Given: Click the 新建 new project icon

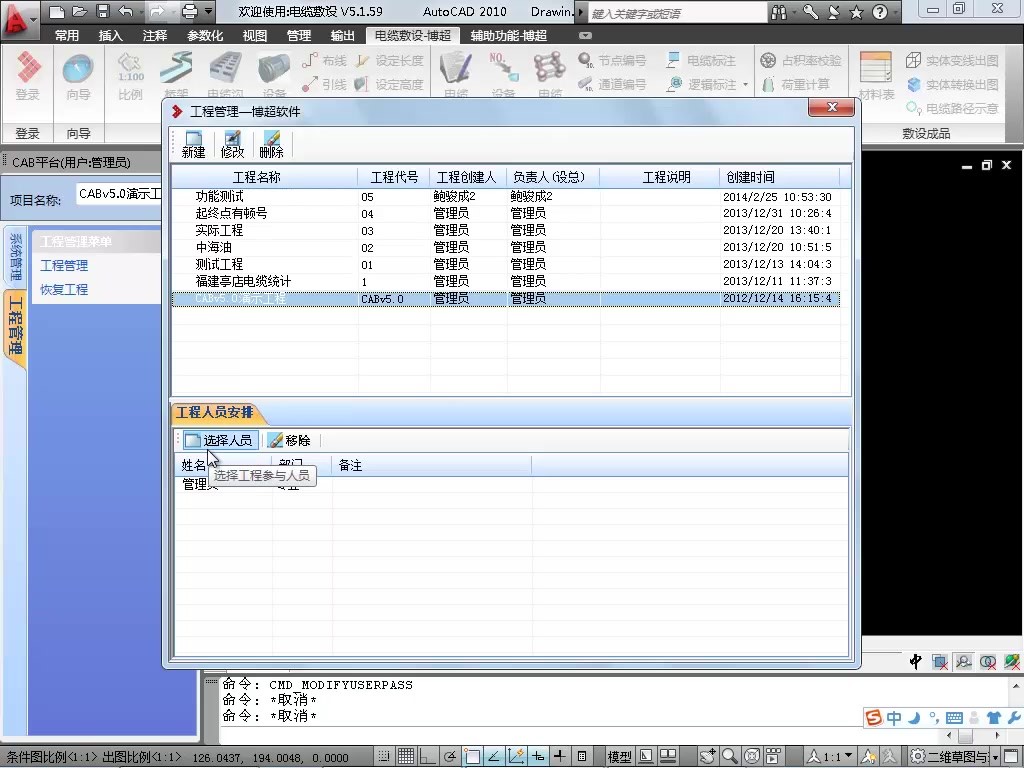Looking at the screenshot, I should pyautogui.click(x=193, y=144).
